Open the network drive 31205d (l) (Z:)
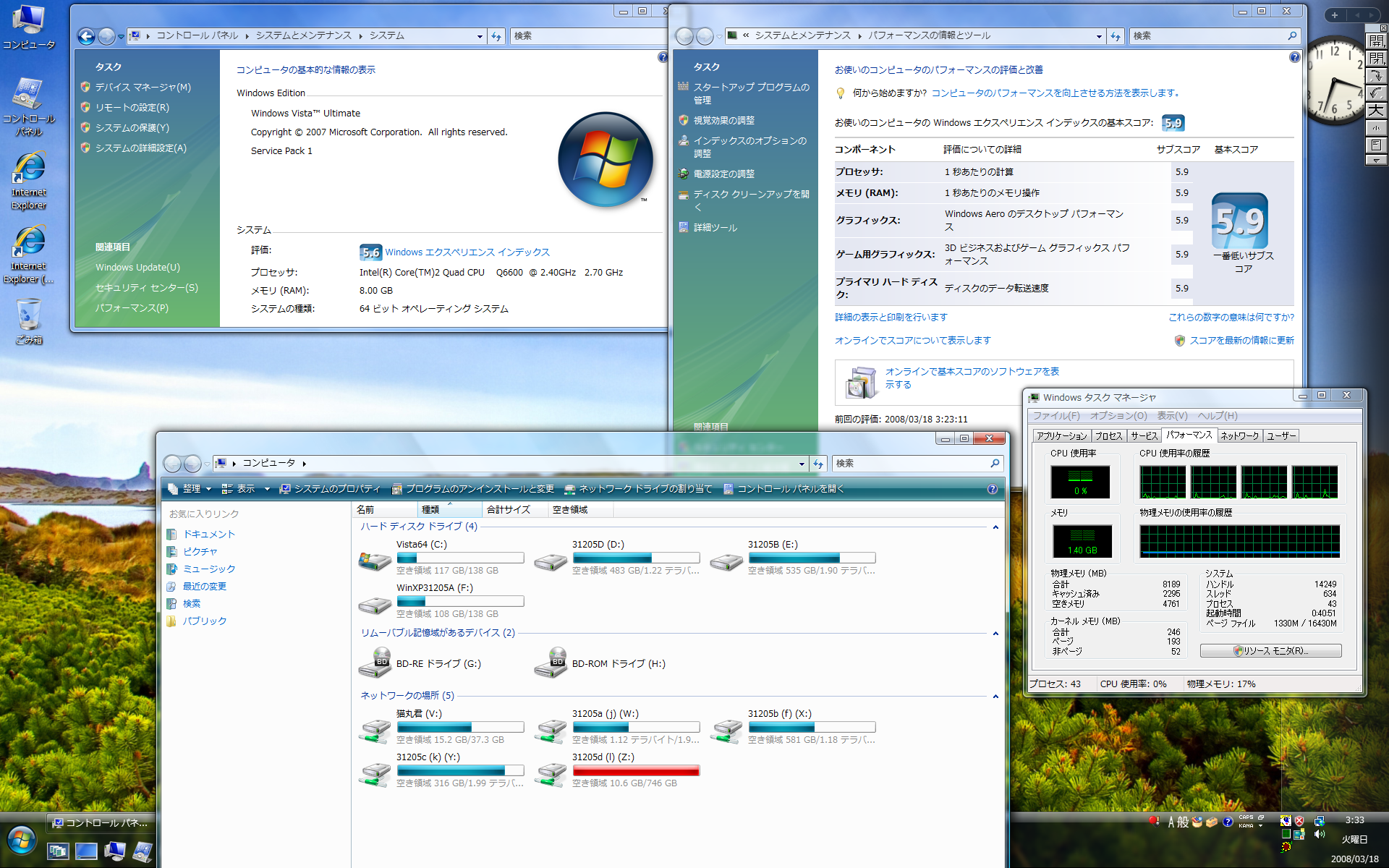The width and height of the screenshot is (1389, 868). [x=551, y=773]
